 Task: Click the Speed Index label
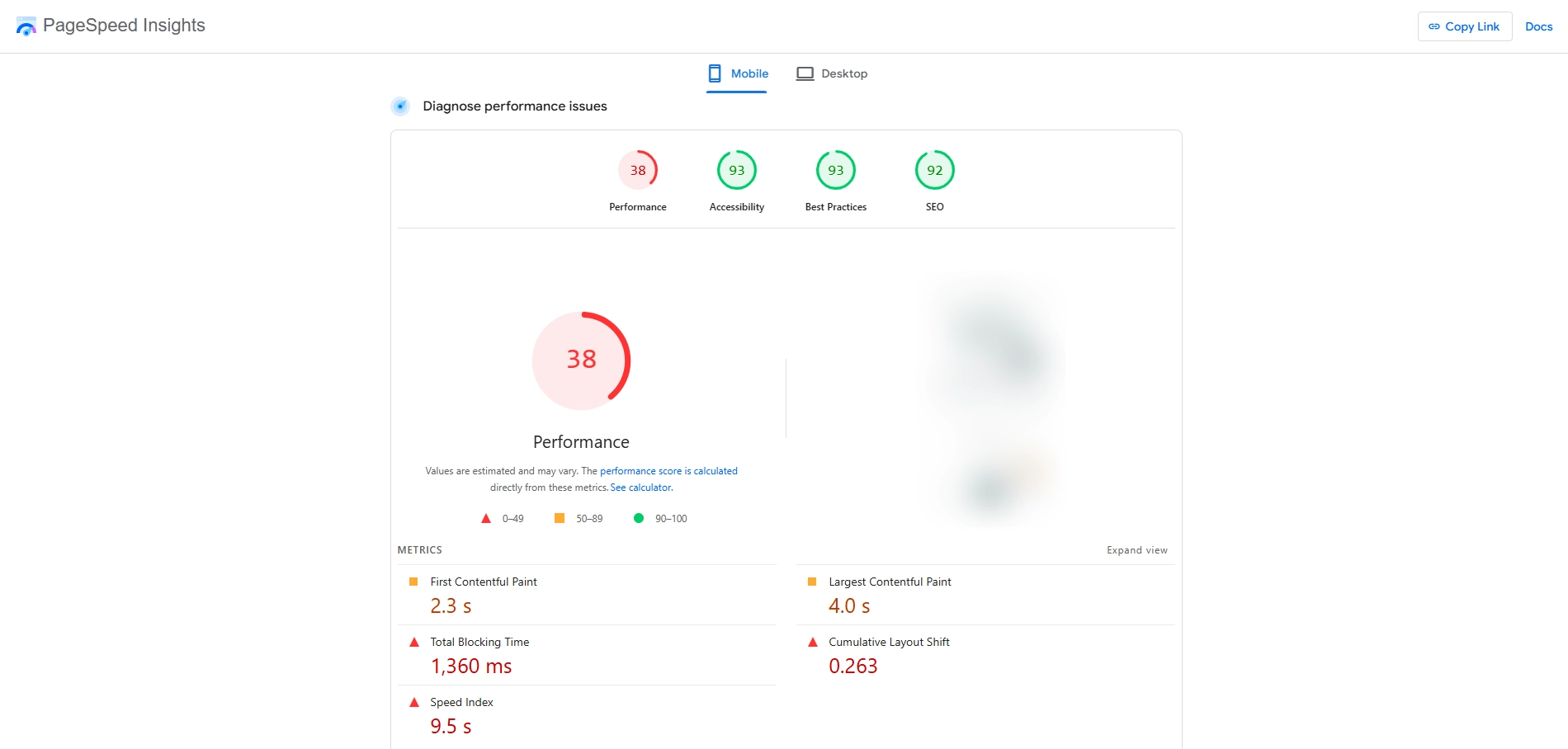point(461,702)
